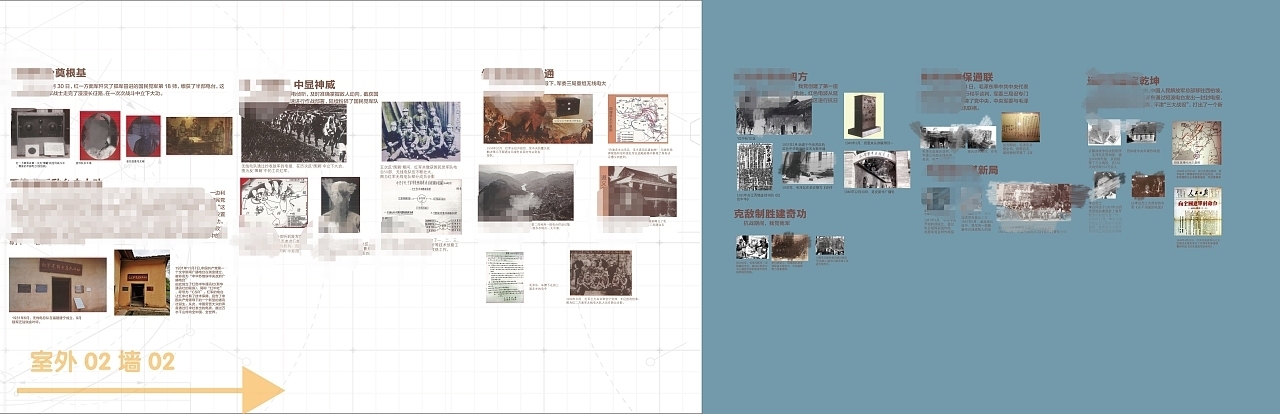Open the yellow manuscript image under 保通联
Image resolution: width=1280 pixels, height=414 pixels.
1021,126
